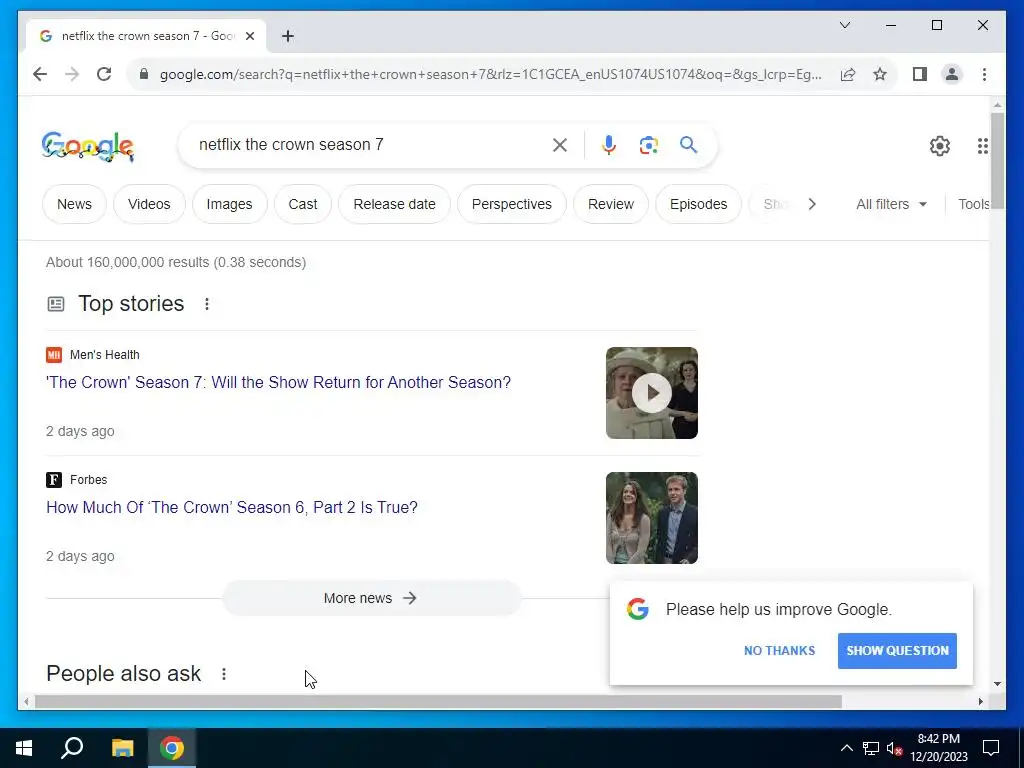Clear the search query with X
Image resolution: width=1024 pixels, height=768 pixels.
(560, 144)
